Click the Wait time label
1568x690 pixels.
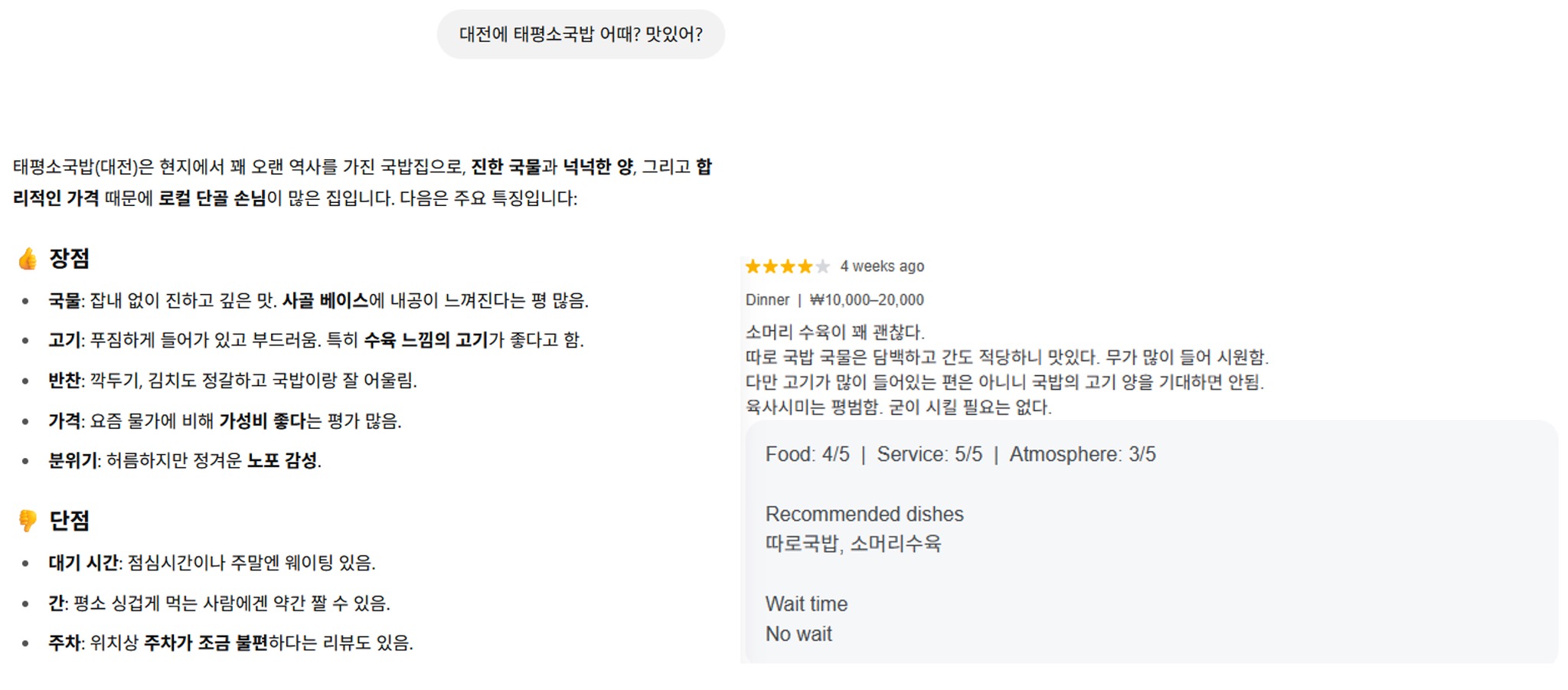pyautogui.click(x=806, y=604)
